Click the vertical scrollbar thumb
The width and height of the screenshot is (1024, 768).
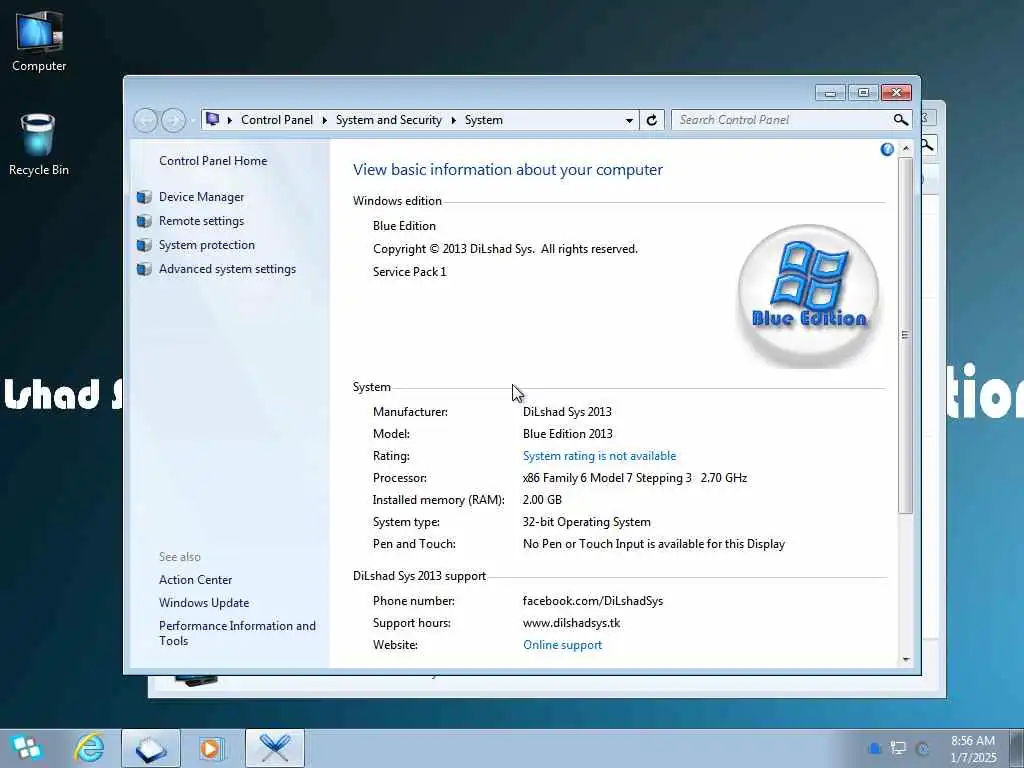click(x=905, y=335)
